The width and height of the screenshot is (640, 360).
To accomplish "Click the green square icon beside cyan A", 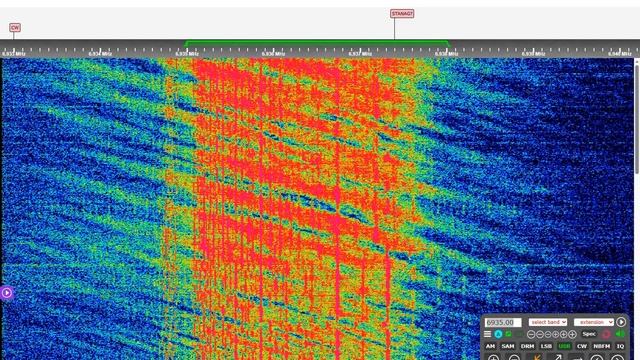I will click(x=509, y=333).
